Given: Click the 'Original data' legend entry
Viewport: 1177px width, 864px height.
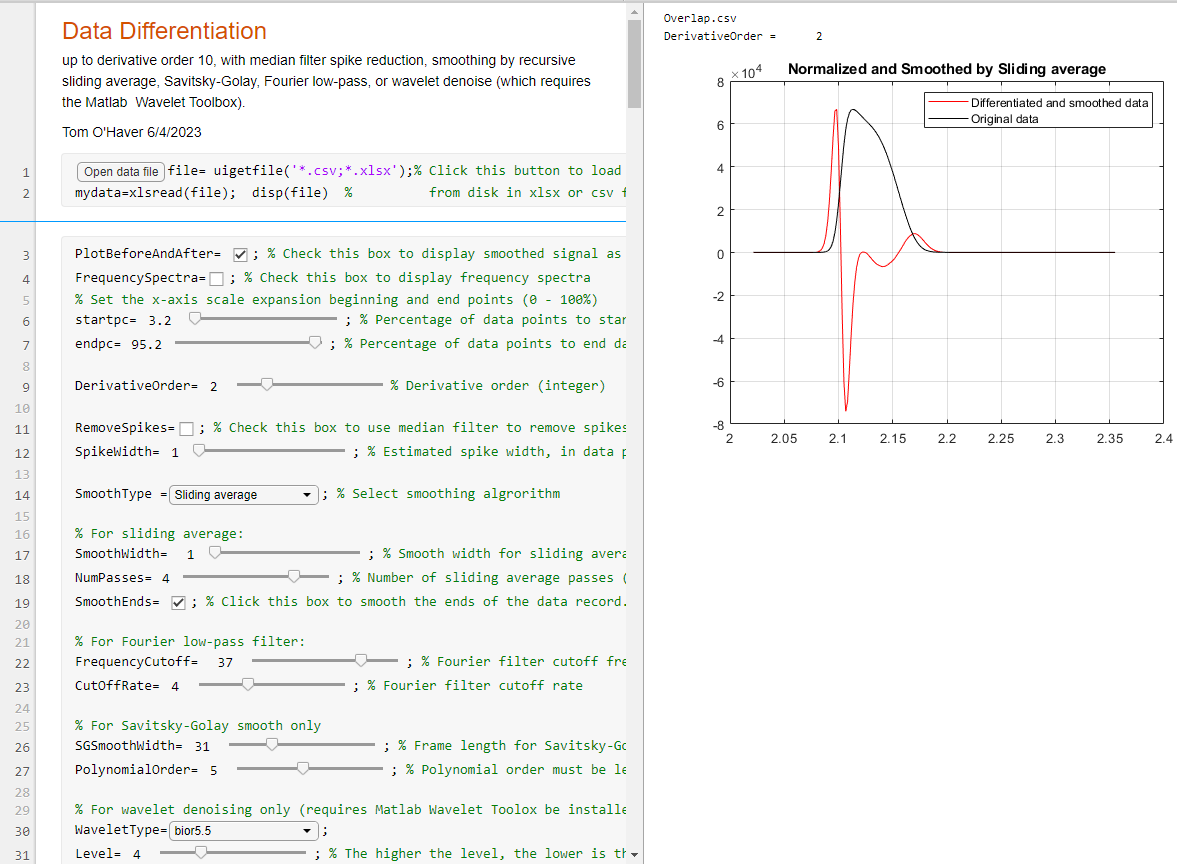Looking at the screenshot, I should (1004, 119).
